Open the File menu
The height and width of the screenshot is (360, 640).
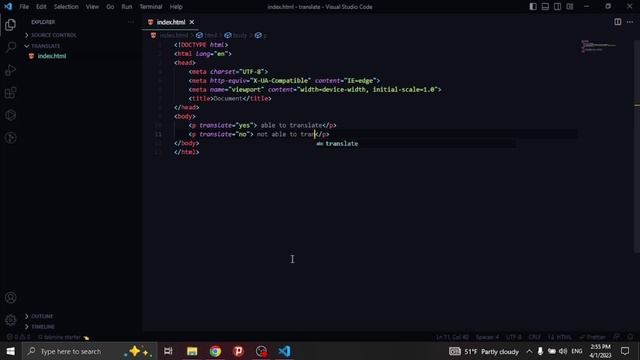[x=24, y=7]
